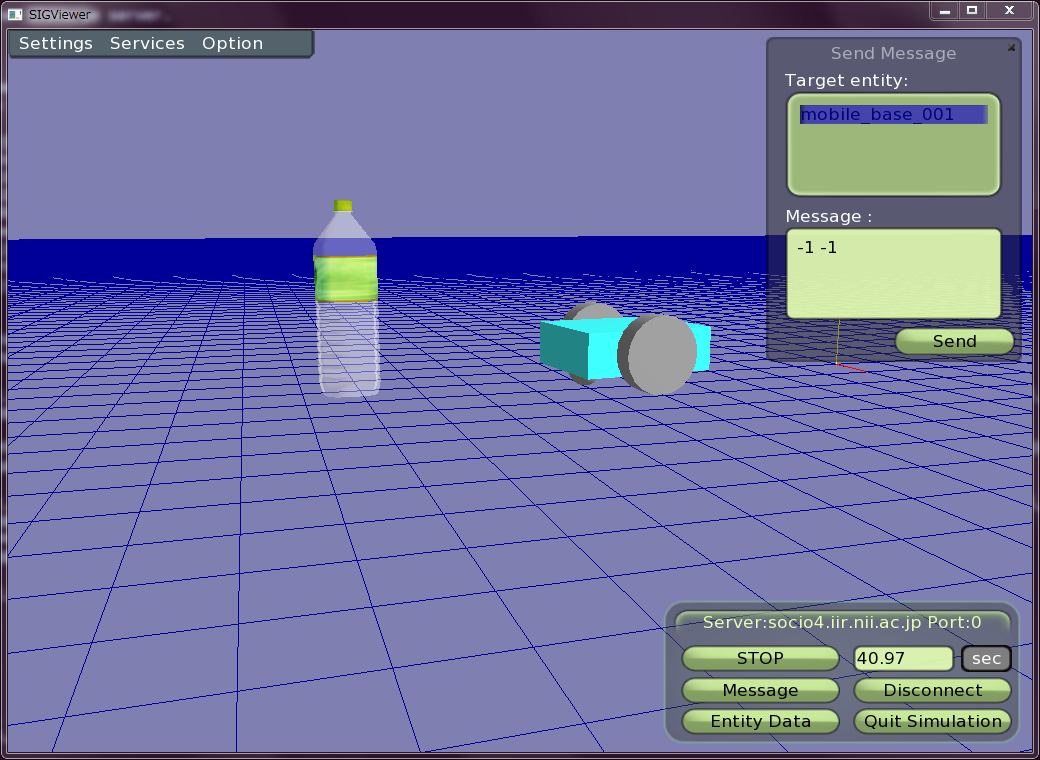Open the Entity Data panel
The image size is (1040, 760).
tap(760, 722)
